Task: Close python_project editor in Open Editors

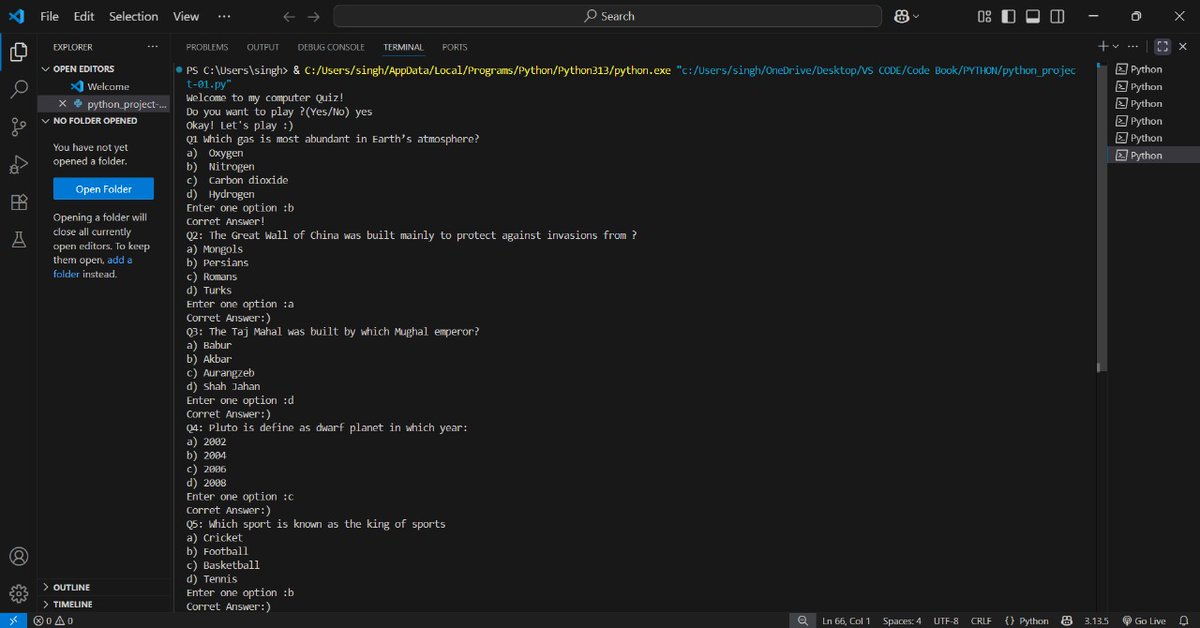Action: point(62,104)
